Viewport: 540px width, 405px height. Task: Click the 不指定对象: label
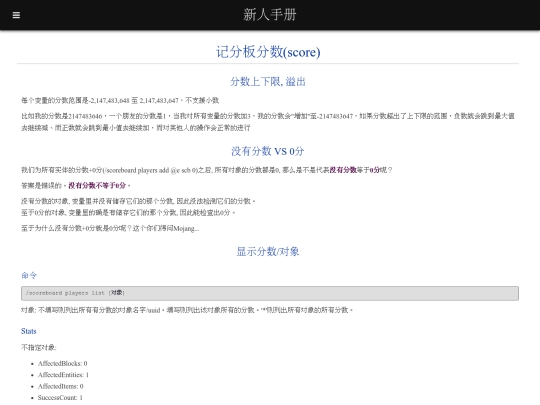(x=39, y=347)
